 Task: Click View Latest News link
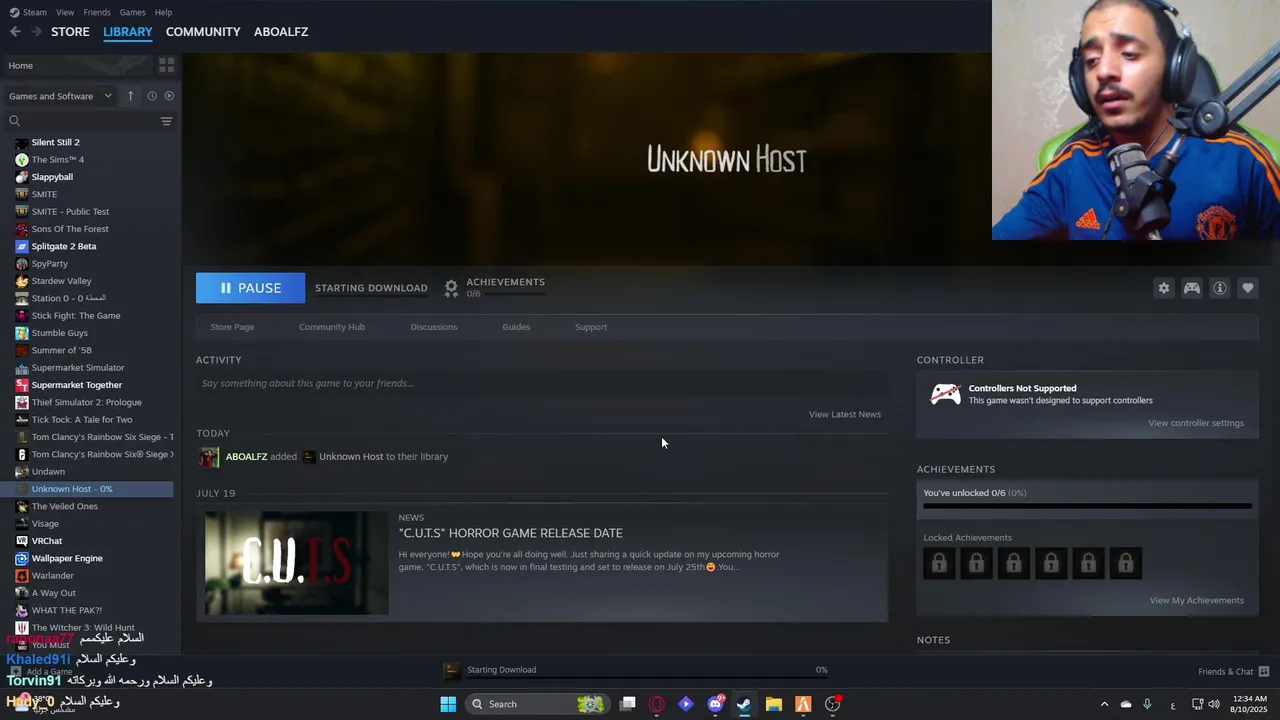click(845, 414)
